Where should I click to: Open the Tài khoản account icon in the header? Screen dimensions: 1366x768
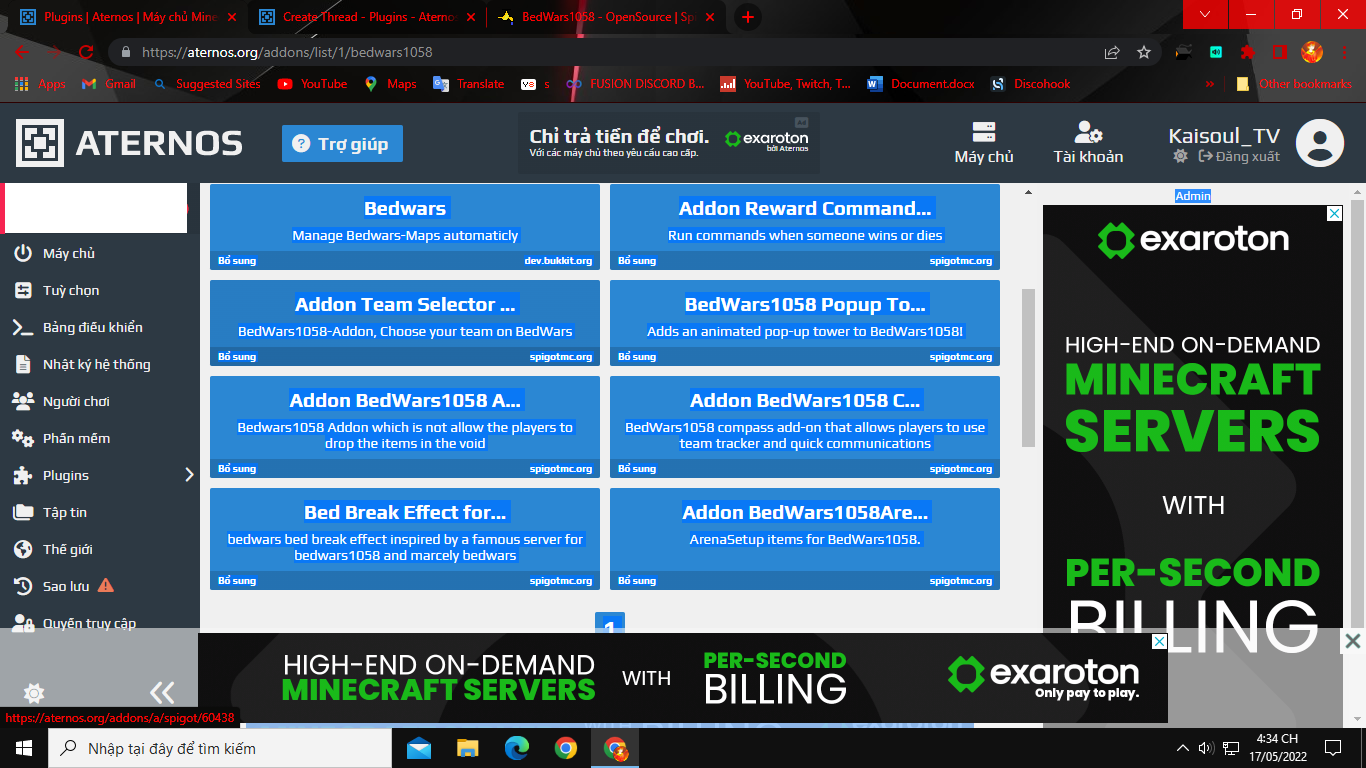click(1088, 132)
